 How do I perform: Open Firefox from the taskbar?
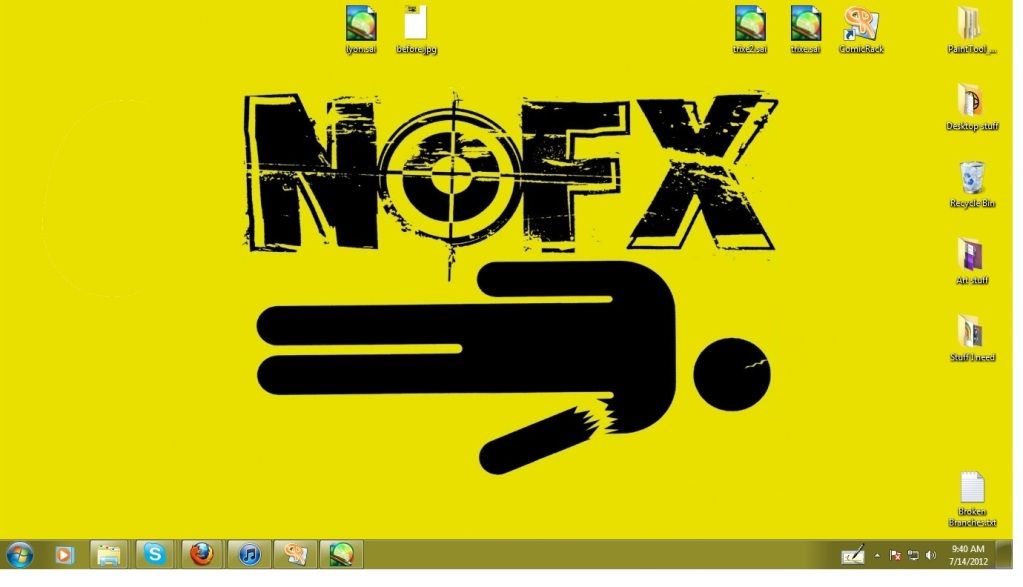[x=202, y=555]
